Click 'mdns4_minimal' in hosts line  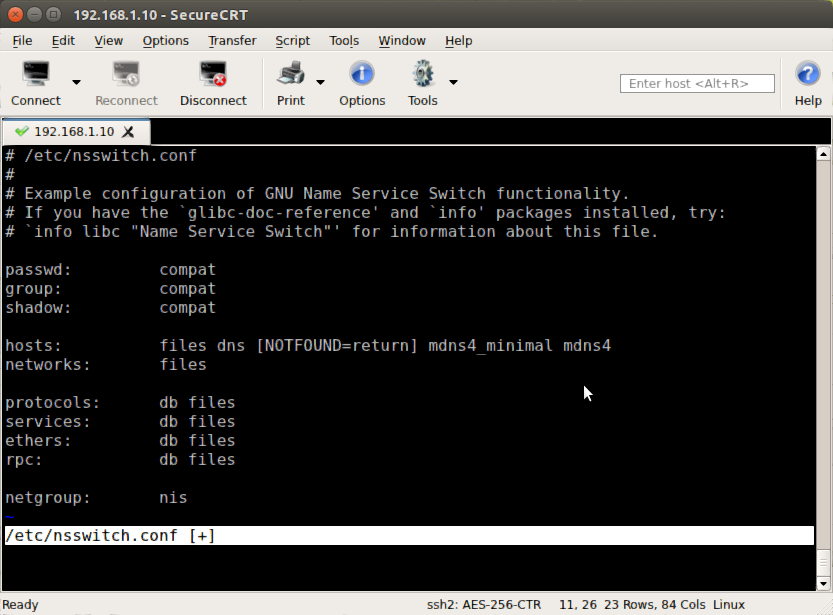490,346
